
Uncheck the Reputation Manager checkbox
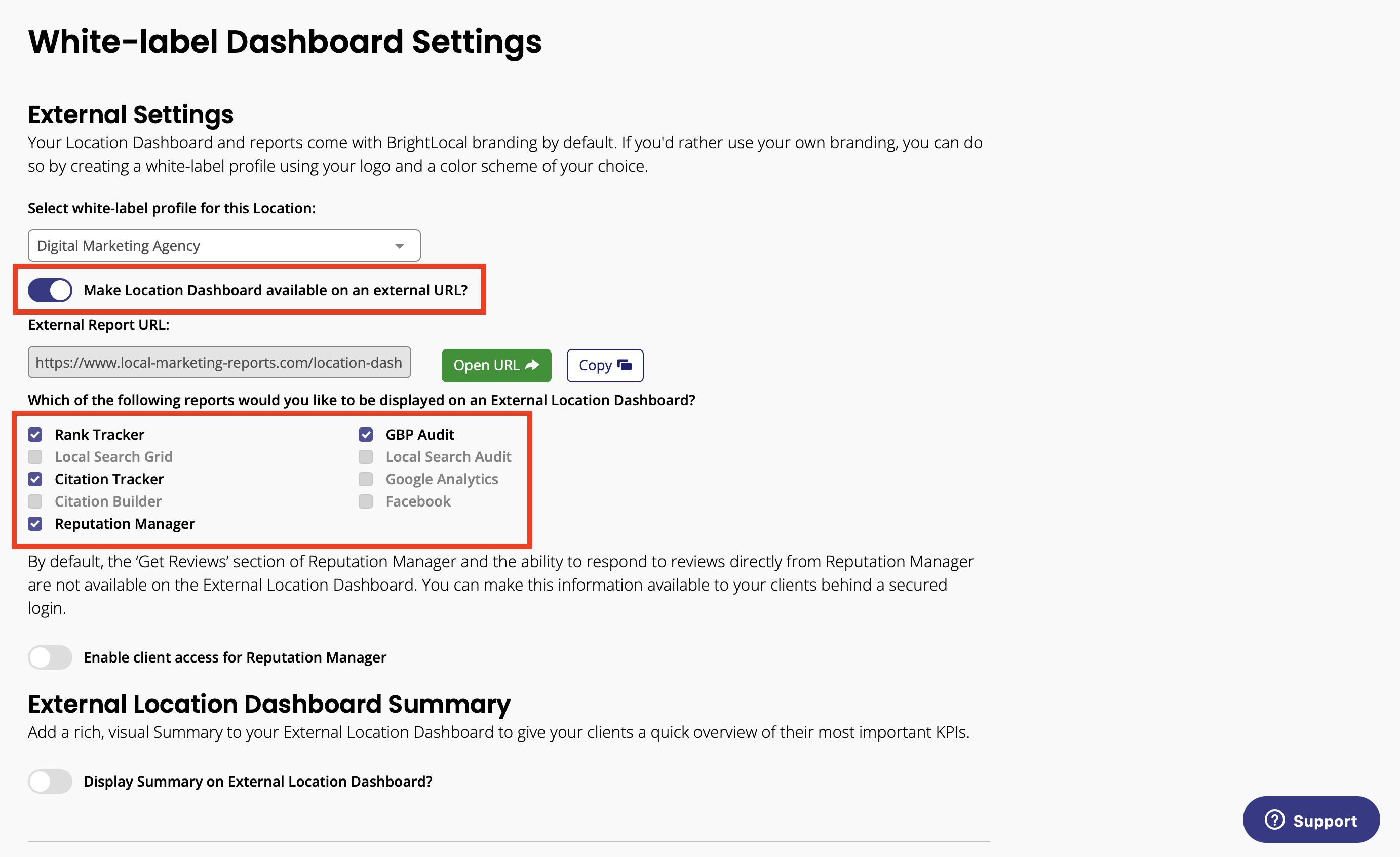point(35,523)
